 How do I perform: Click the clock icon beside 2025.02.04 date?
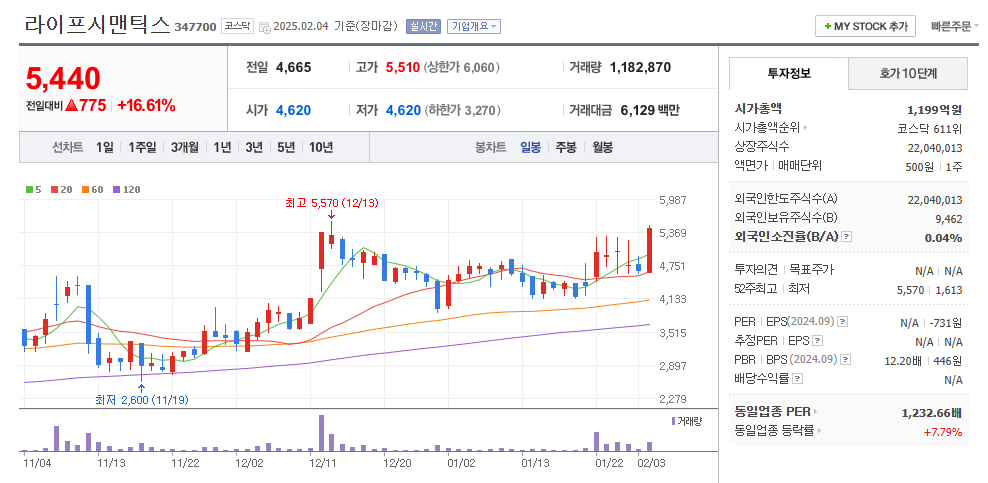pos(265,27)
